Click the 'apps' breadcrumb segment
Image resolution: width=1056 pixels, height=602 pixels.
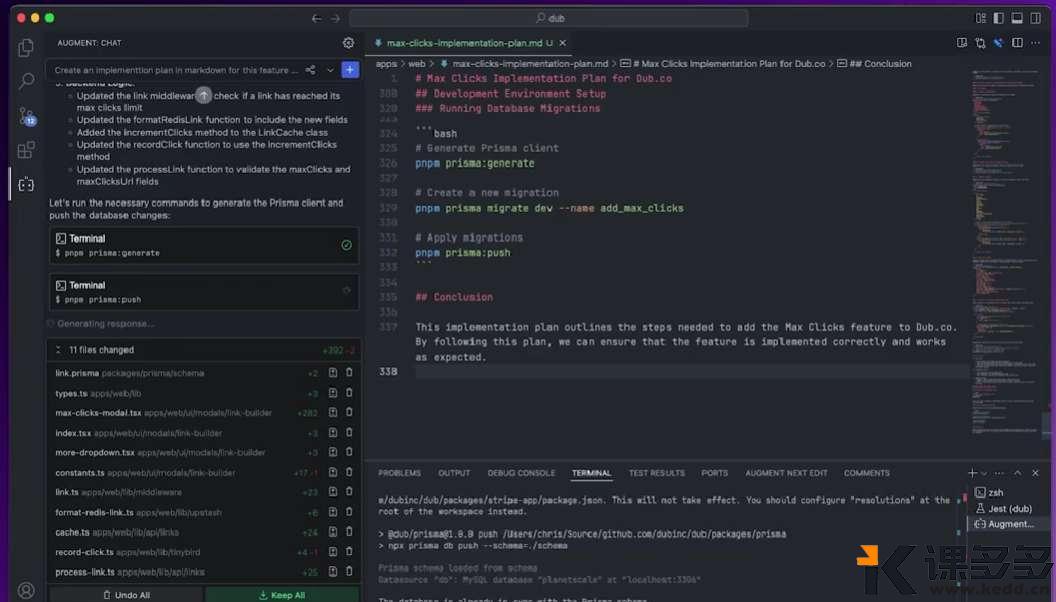(387, 64)
